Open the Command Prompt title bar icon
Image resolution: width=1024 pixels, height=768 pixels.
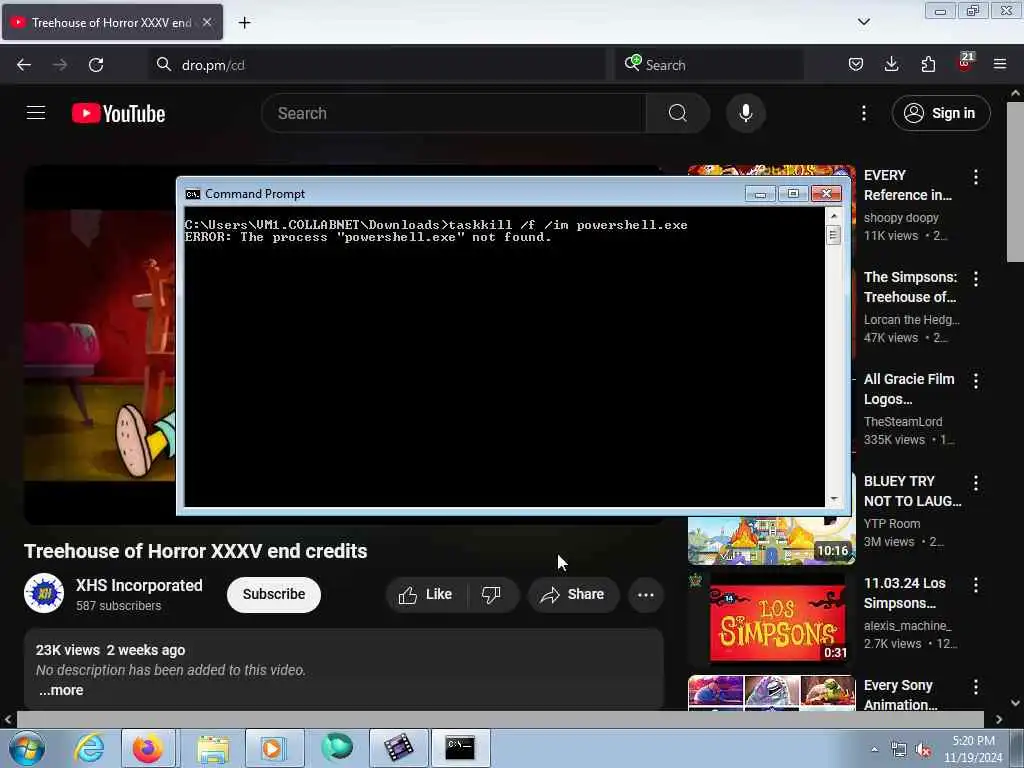pyautogui.click(x=193, y=194)
